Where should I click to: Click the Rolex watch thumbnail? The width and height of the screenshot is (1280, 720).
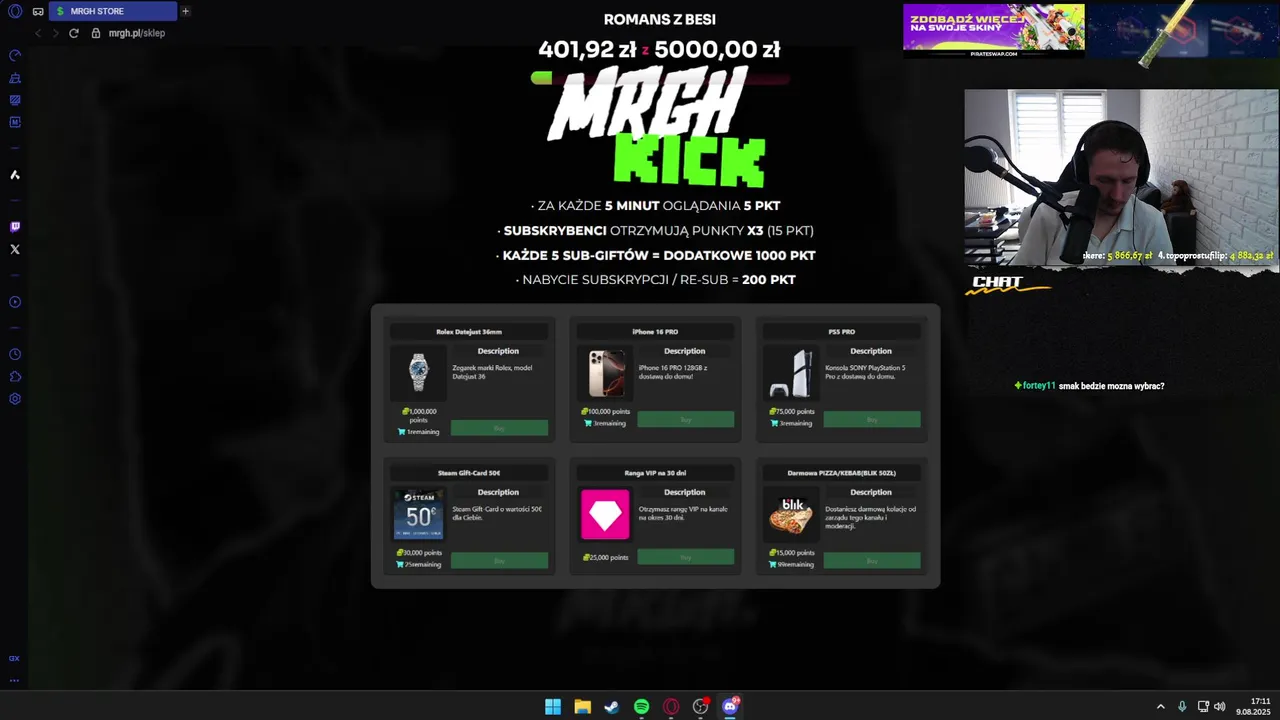[419, 373]
